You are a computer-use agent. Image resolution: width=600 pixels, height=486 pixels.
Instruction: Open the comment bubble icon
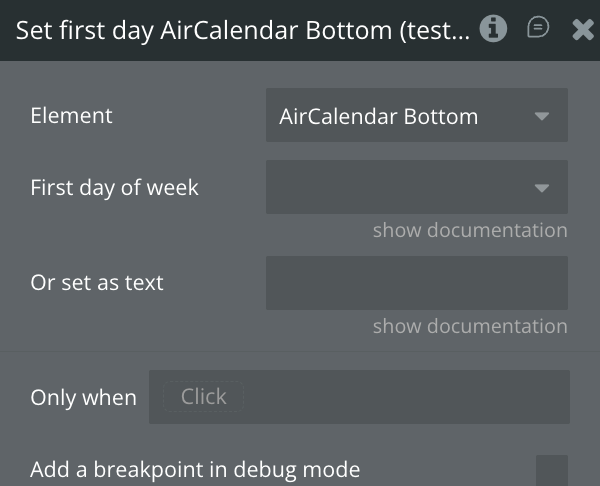click(x=538, y=29)
